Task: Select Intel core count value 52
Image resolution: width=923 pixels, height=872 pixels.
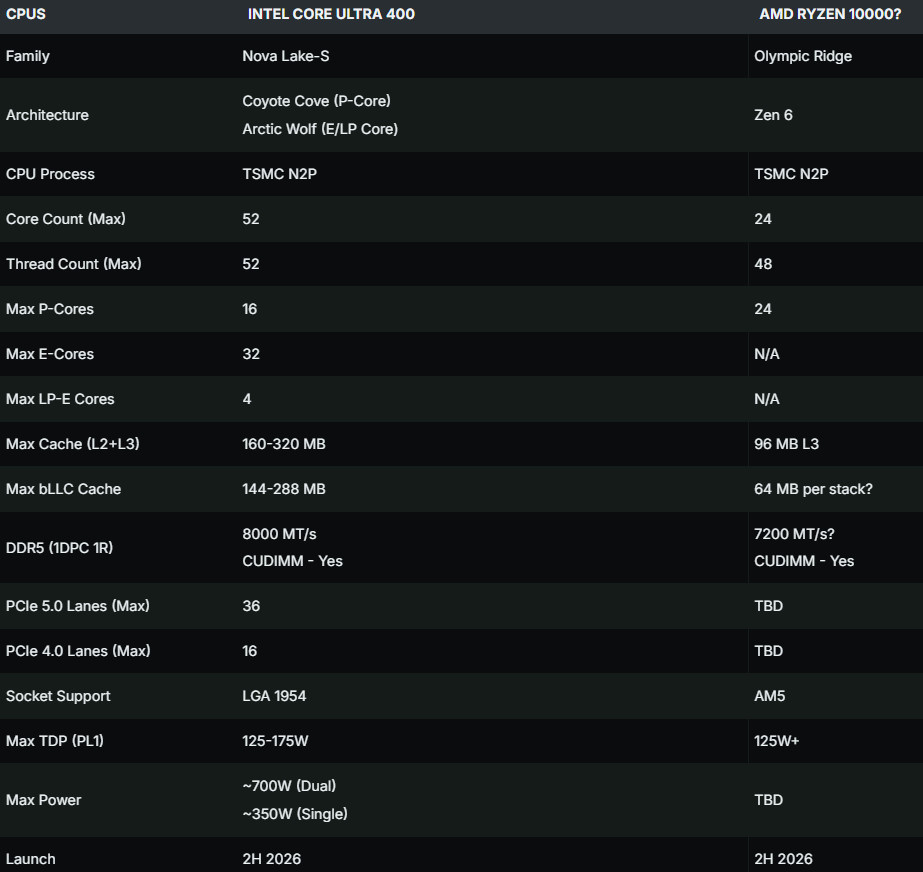Action: click(x=251, y=218)
